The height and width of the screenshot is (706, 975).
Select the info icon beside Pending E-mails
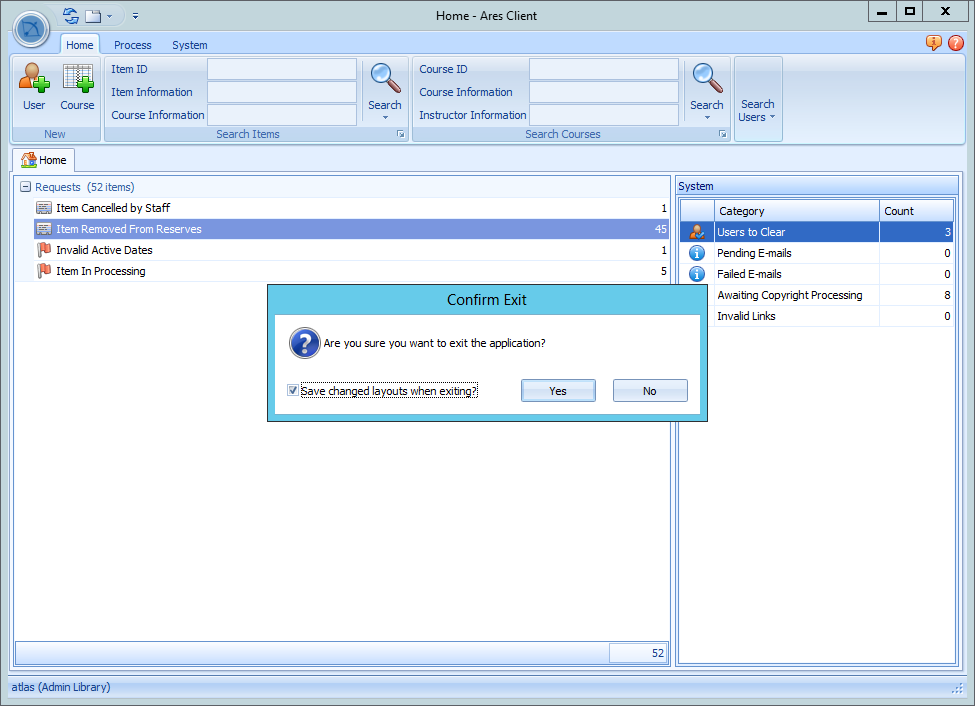coord(696,253)
